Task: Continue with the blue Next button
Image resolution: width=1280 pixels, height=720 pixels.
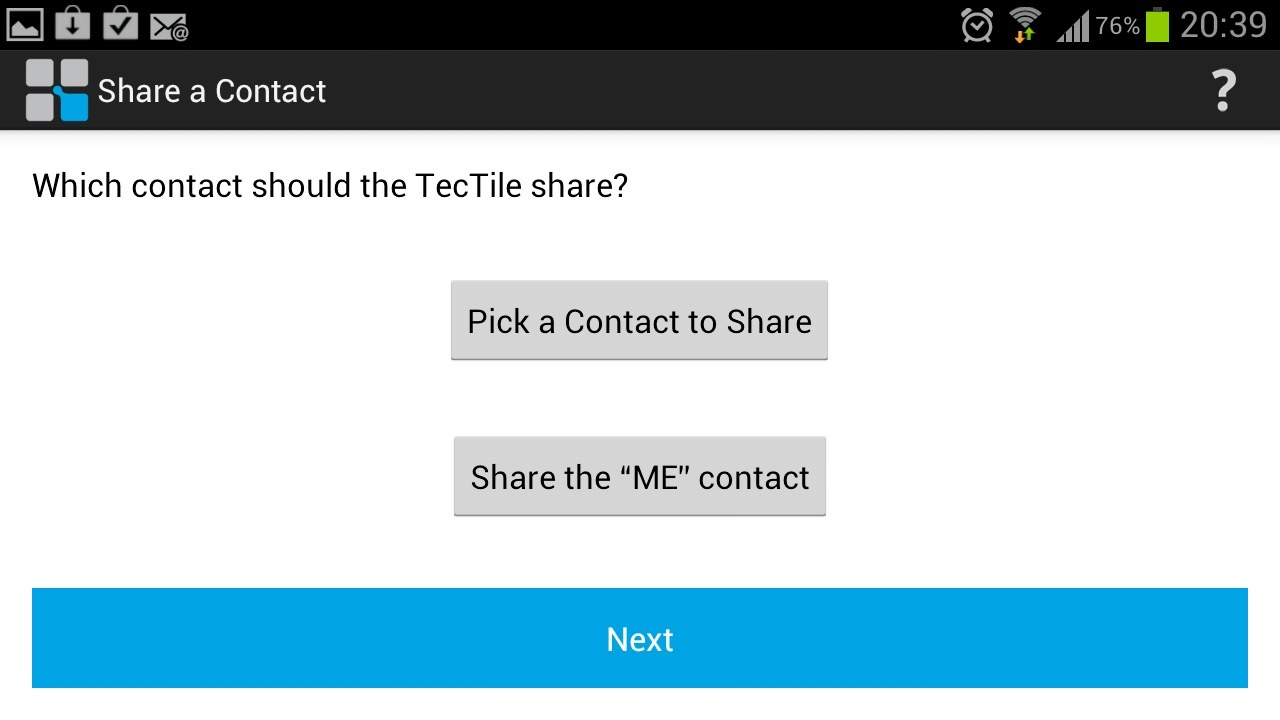Action: [640, 638]
